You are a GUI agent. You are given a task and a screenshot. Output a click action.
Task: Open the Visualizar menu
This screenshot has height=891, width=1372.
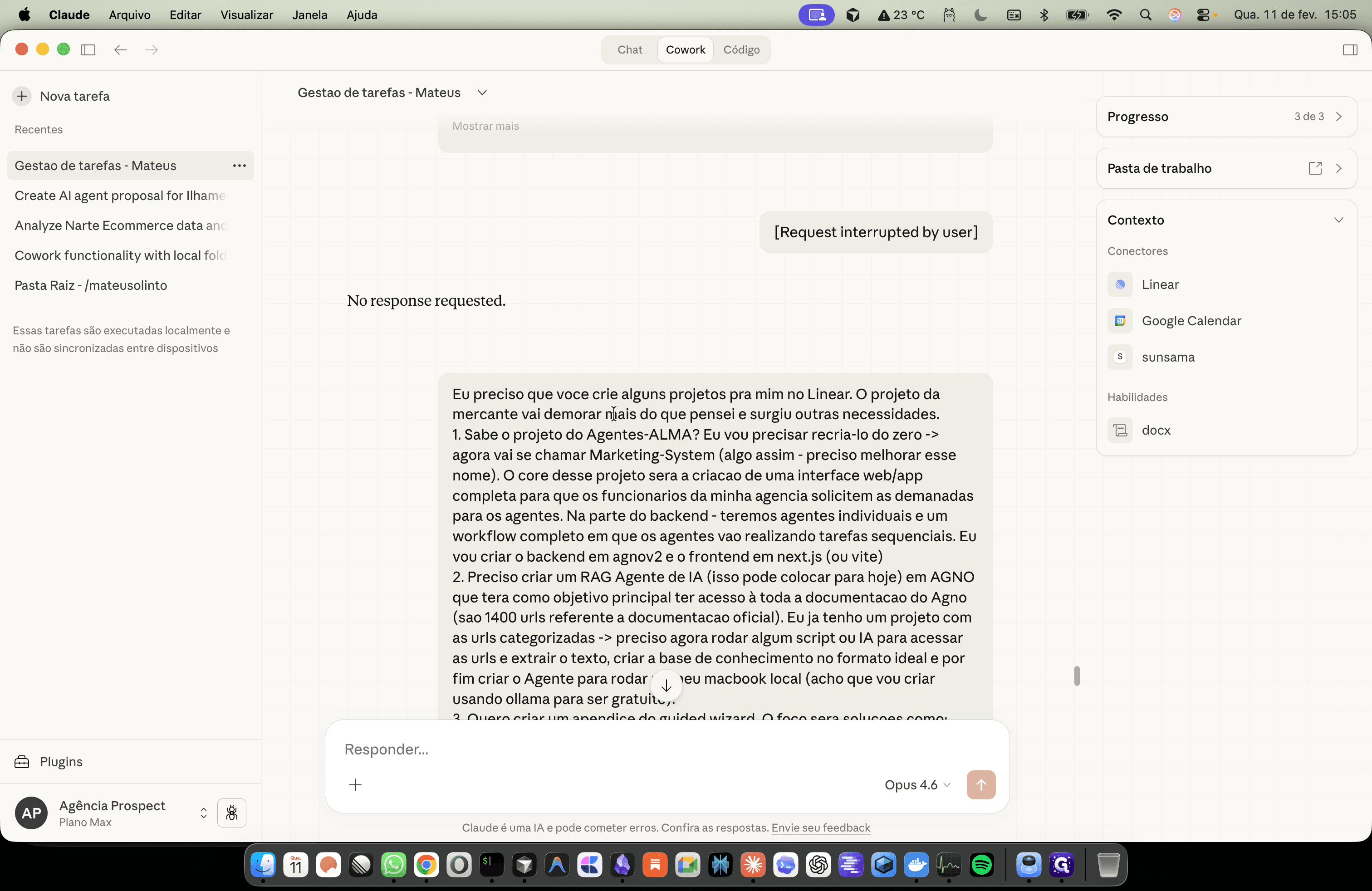click(x=246, y=15)
